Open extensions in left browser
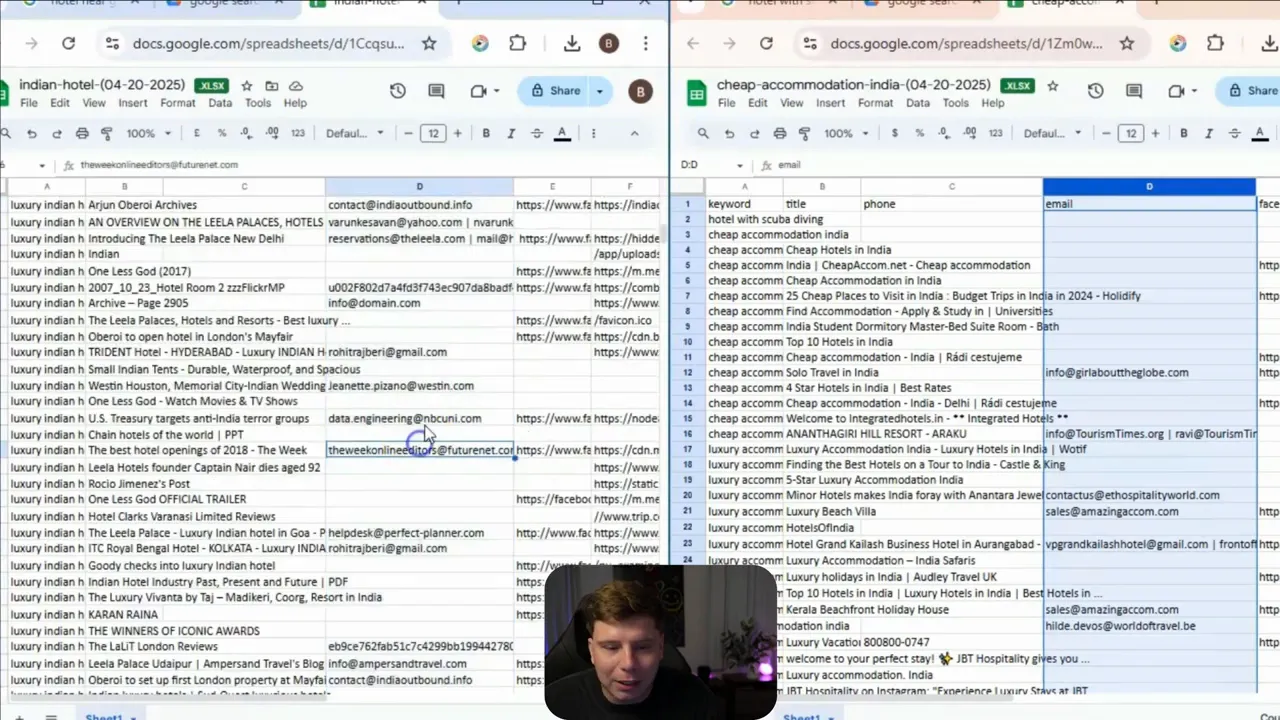The height and width of the screenshot is (720, 1280). click(x=517, y=43)
